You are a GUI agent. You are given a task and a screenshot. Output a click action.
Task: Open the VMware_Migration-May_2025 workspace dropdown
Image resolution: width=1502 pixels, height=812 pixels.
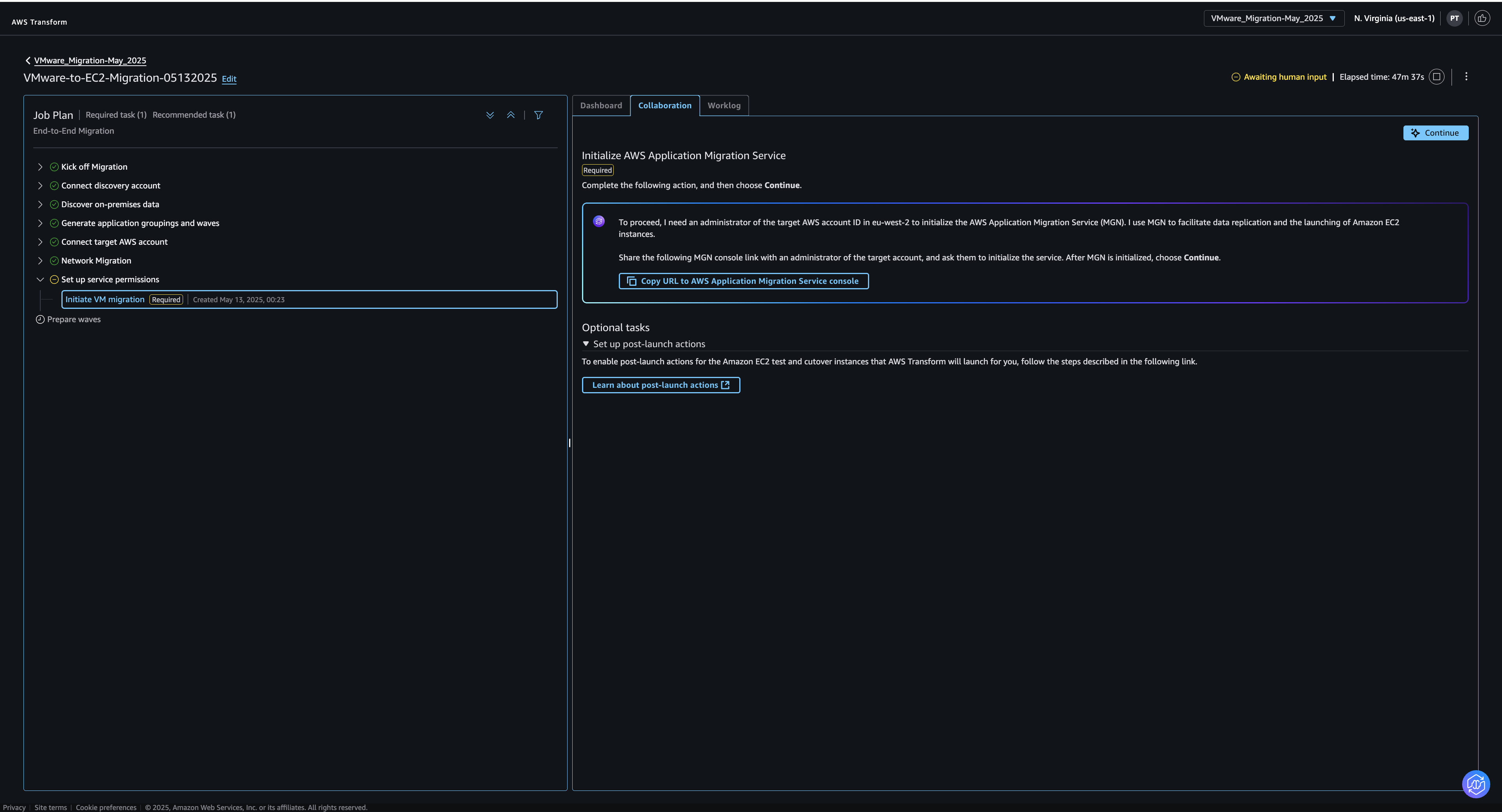[x=1274, y=19]
